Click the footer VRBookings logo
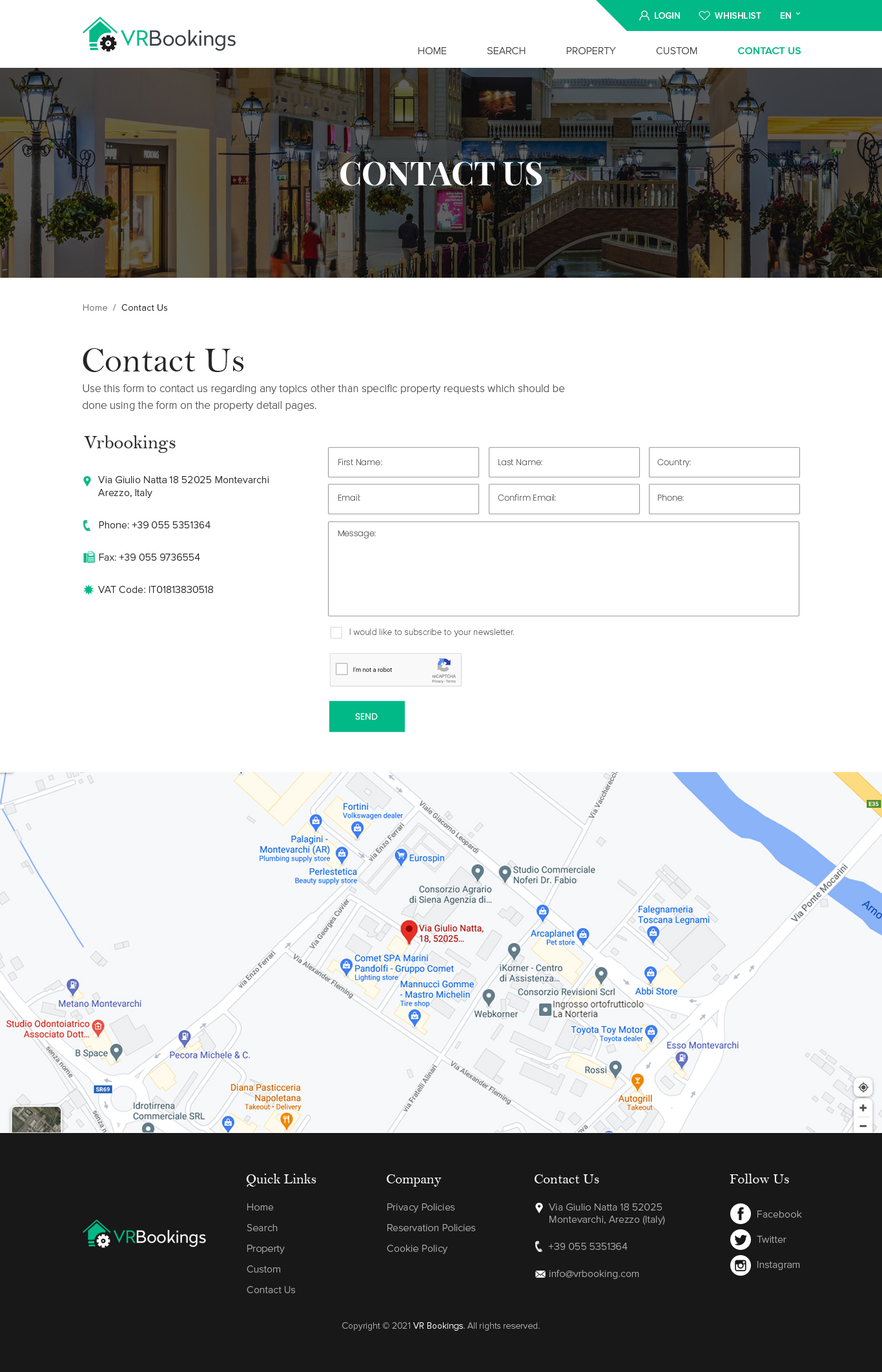882x1372 pixels. tap(145, 1234)
